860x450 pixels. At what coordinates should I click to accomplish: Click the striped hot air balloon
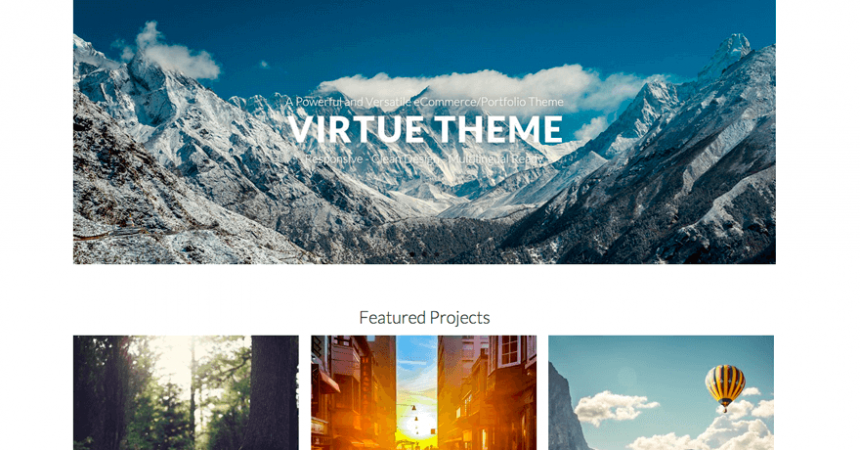click(x=725, y=387)
